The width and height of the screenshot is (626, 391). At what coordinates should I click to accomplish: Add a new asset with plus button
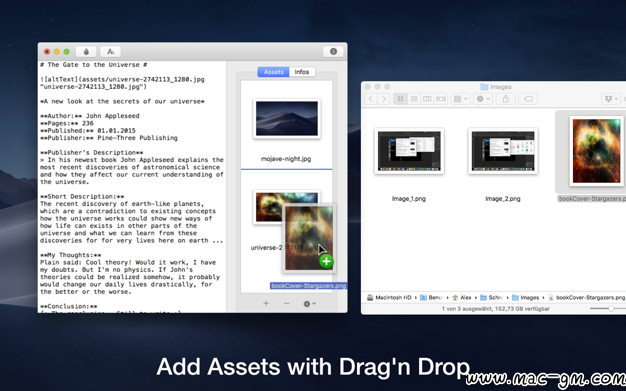click(266, 304)
